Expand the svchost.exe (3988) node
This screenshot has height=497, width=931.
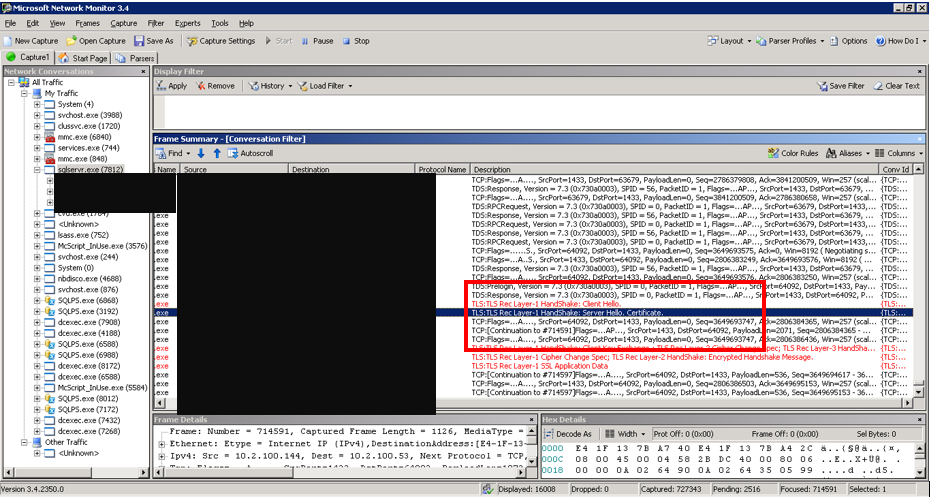tap(37, 115)
